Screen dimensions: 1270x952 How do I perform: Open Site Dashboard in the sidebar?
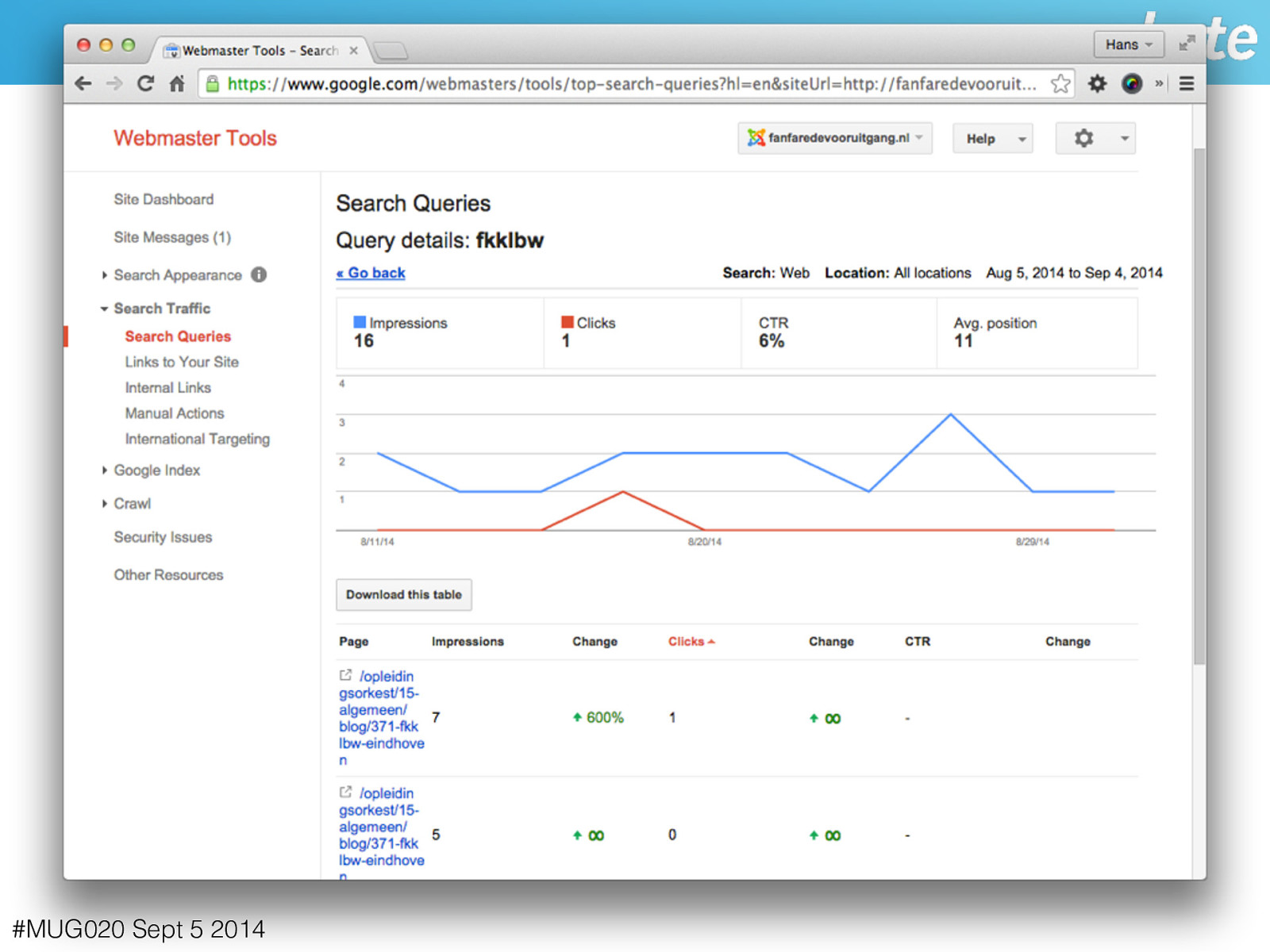(164, 199)
